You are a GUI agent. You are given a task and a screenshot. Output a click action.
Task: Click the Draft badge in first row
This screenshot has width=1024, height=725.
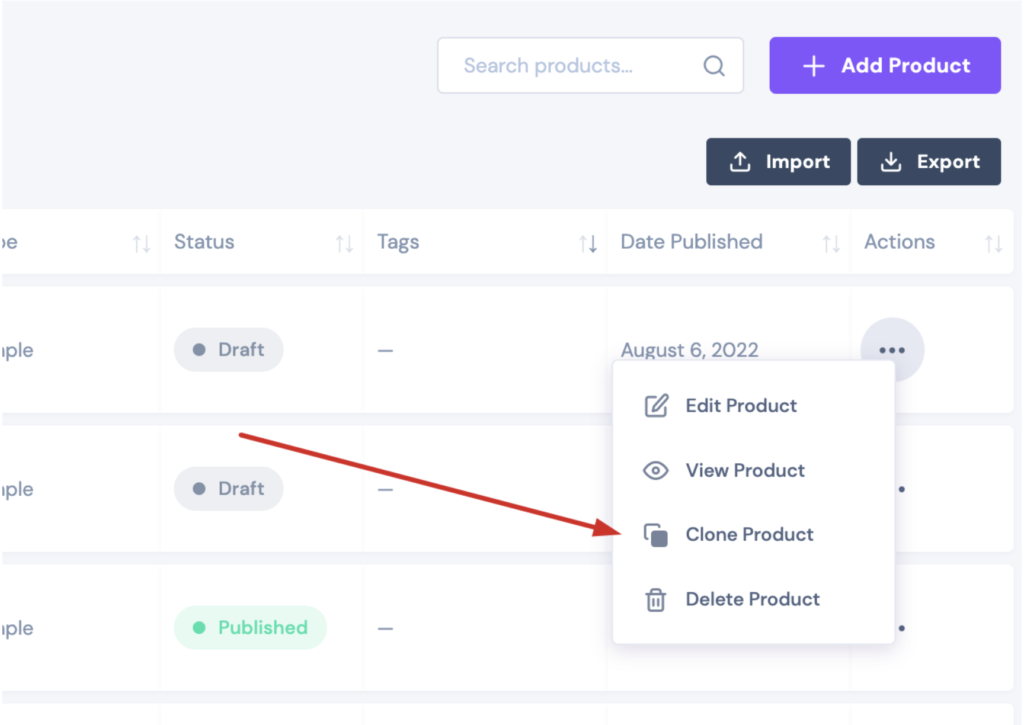(x=229, y=349)
